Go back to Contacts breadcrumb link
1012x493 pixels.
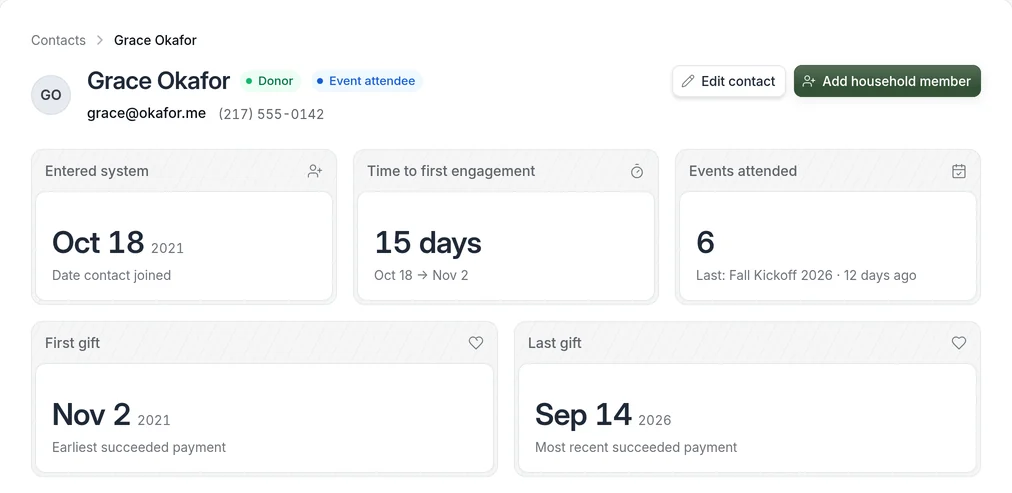58,40
